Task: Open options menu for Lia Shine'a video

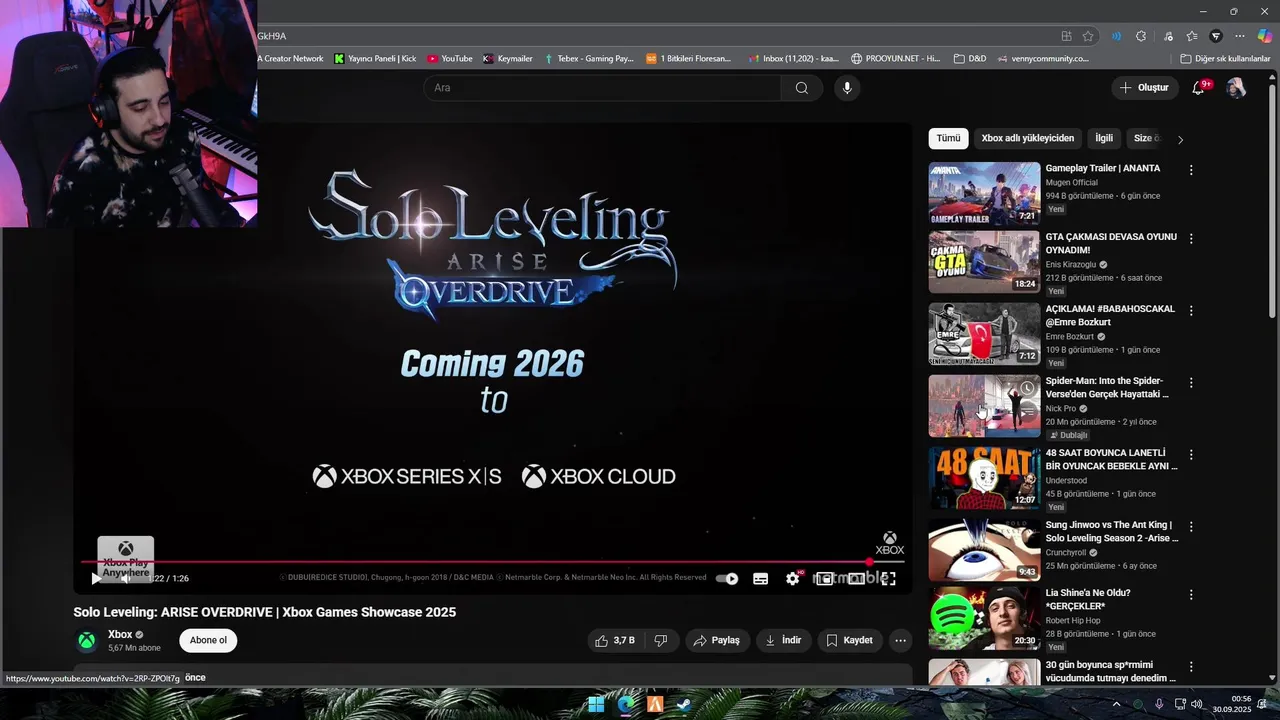Action: click(1190, 595)
